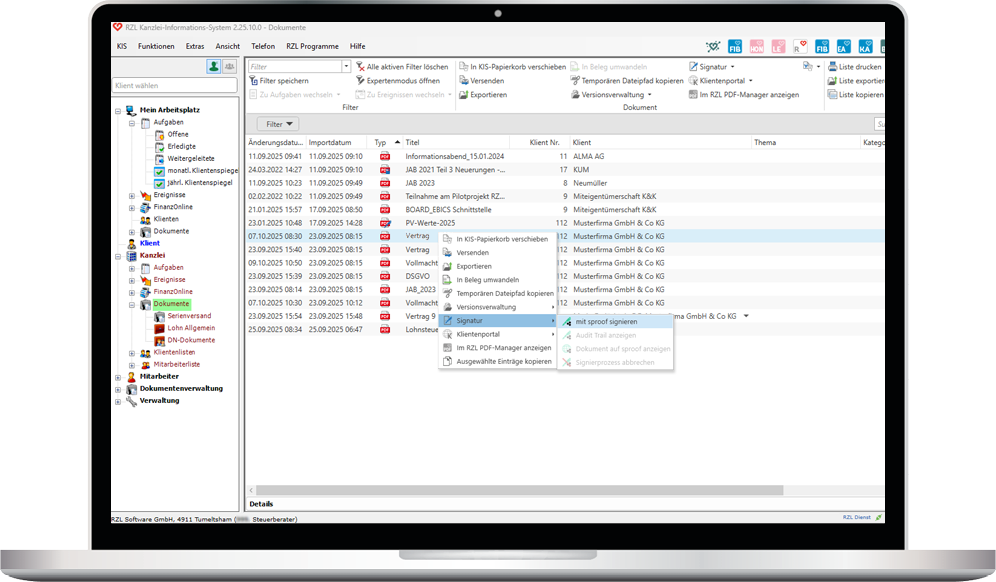
Task: Open the Filter combo box arrow
Action: [x=346, y=66]
